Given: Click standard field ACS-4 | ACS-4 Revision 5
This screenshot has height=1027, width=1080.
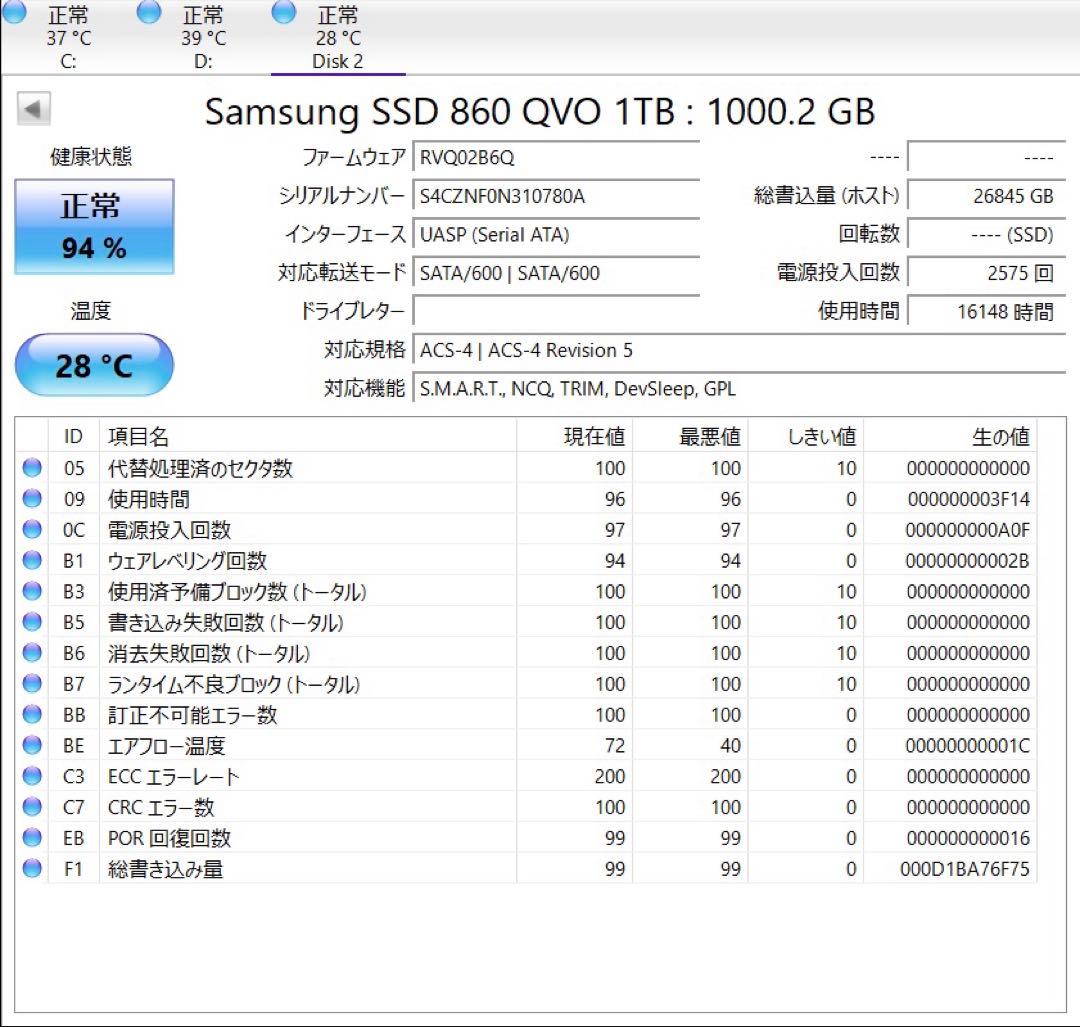Looking at the screenshot, I should click(x=740, y=351).
